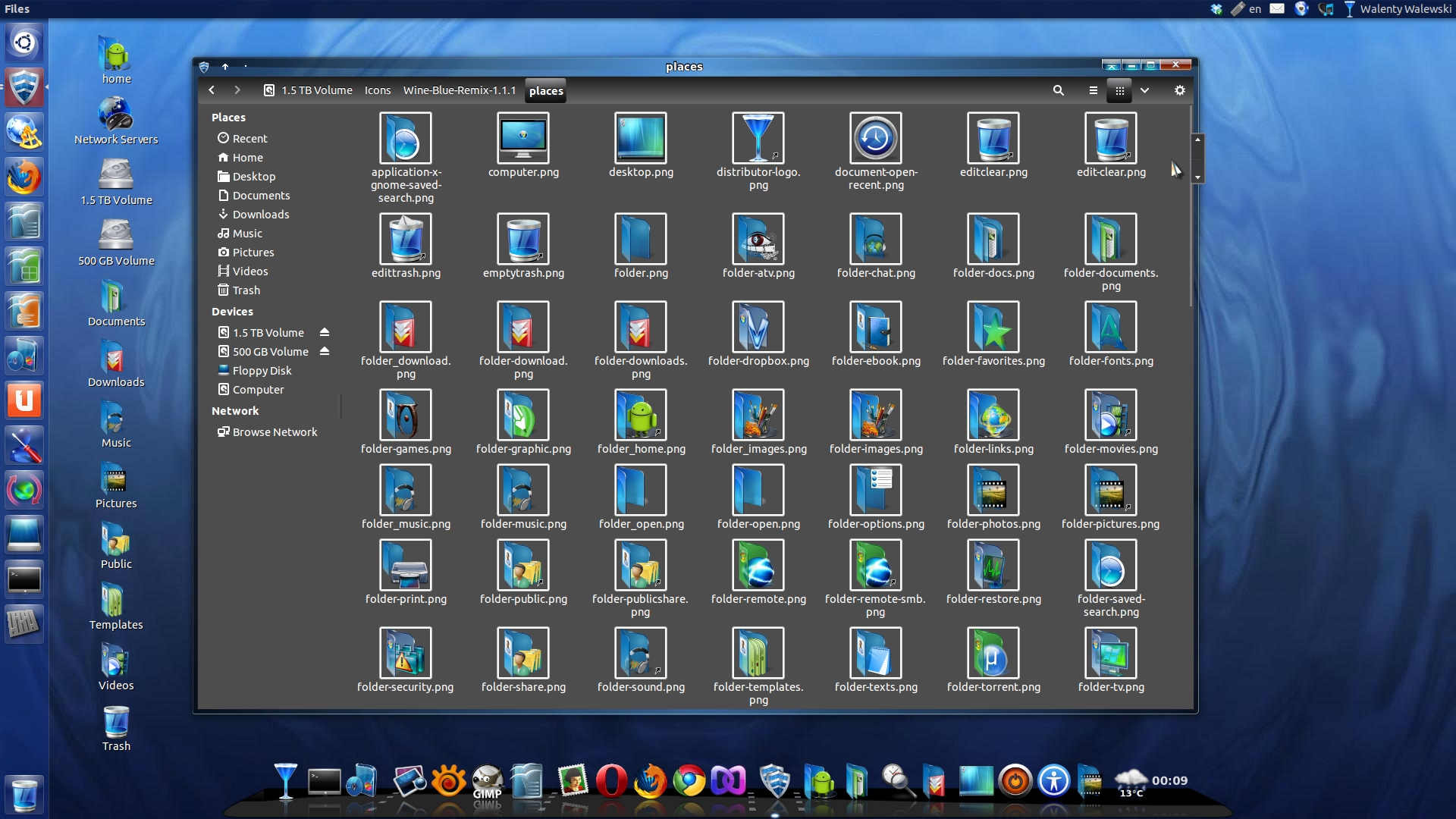Open Ubuntu dash launcher button
The width and height of the screenshot is (1456, 819).
24,42
